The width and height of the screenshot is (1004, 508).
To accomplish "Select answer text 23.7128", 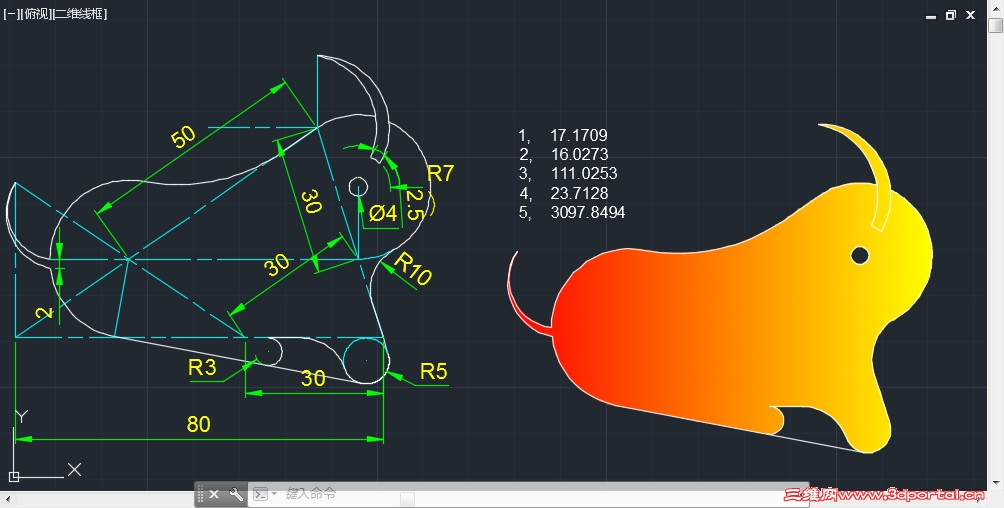I will [579, 193].
